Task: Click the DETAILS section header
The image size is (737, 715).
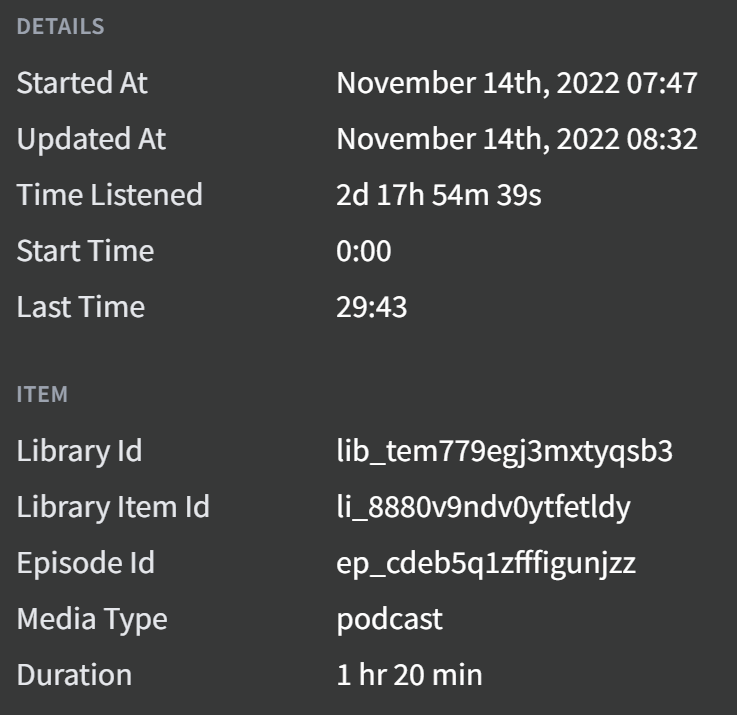Action: click(61, 27)
